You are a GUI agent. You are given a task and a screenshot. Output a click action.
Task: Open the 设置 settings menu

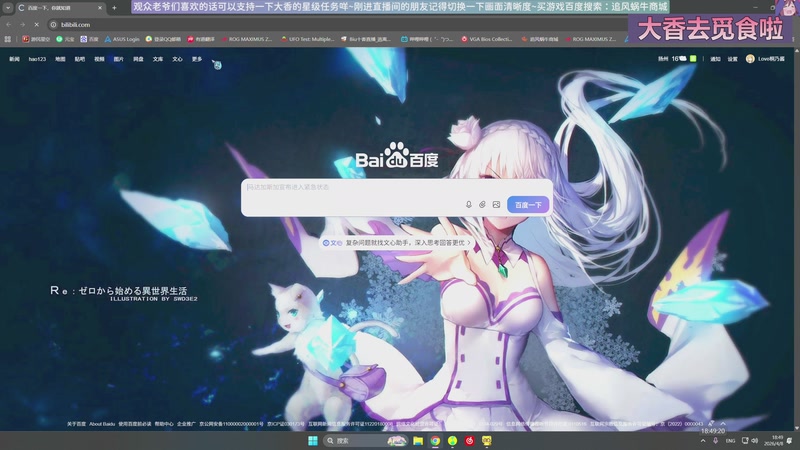pyautogui.click(x=733, y=59)
